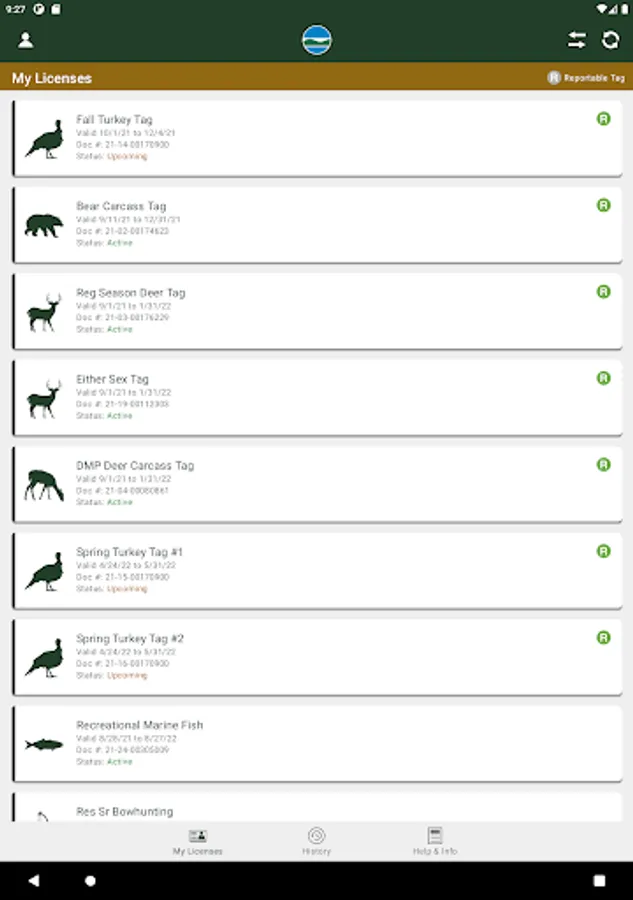The width and height of the screenshot is (633, 900).
Task: Tap the Reportable Tag legend label
Action: point(586,78)
